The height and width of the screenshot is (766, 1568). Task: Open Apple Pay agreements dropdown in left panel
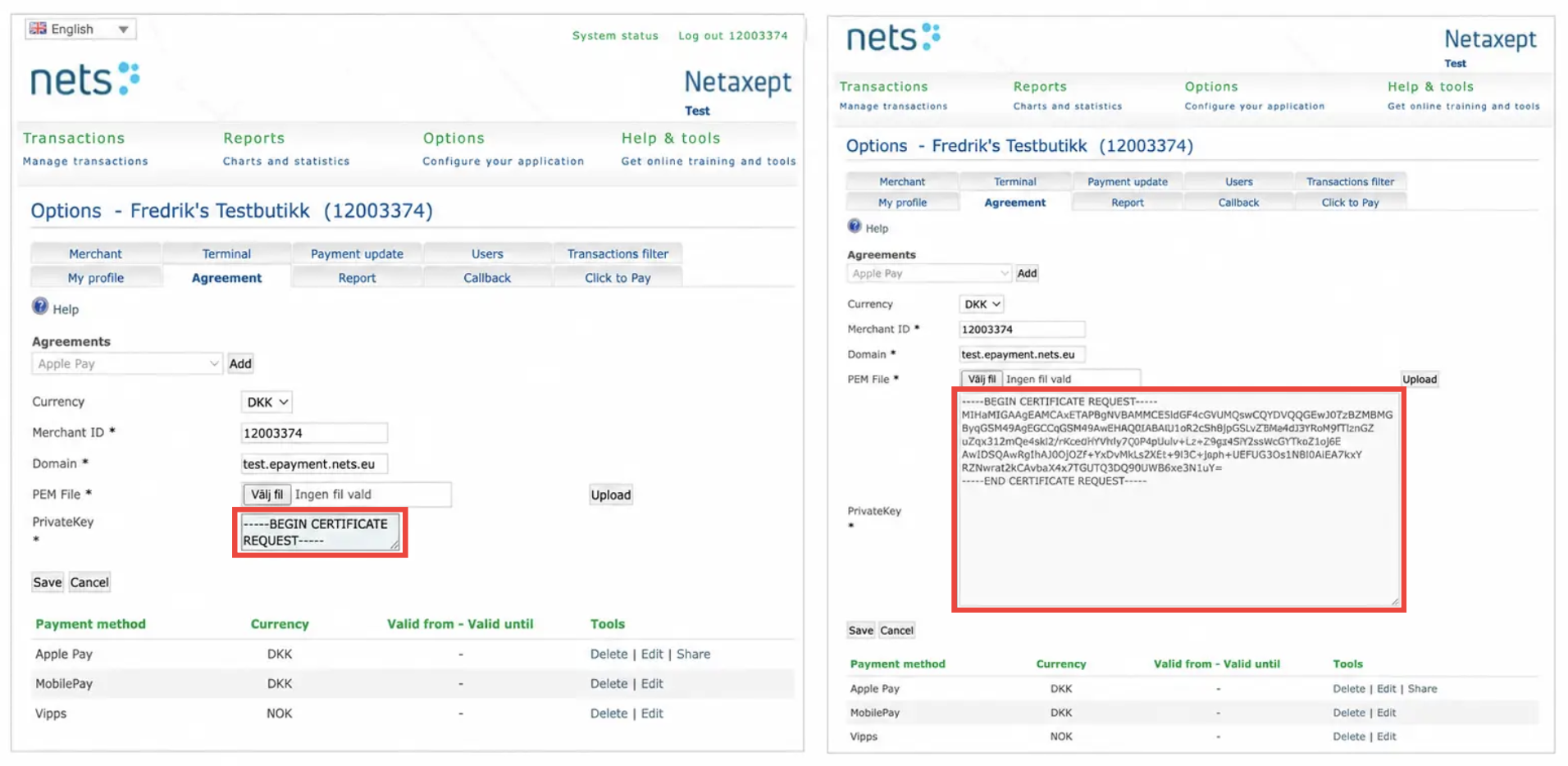coord(127,363)
